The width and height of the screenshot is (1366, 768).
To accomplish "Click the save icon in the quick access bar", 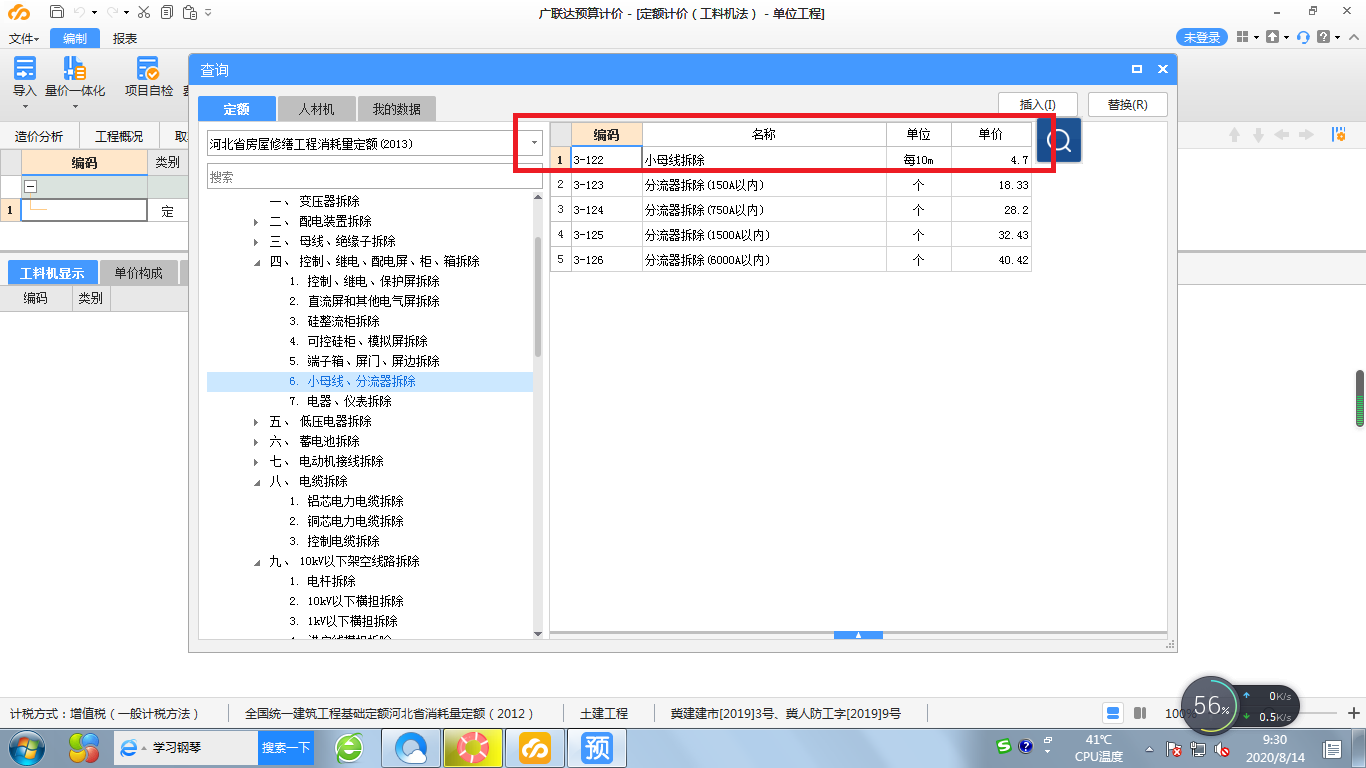I will [57, 13].
